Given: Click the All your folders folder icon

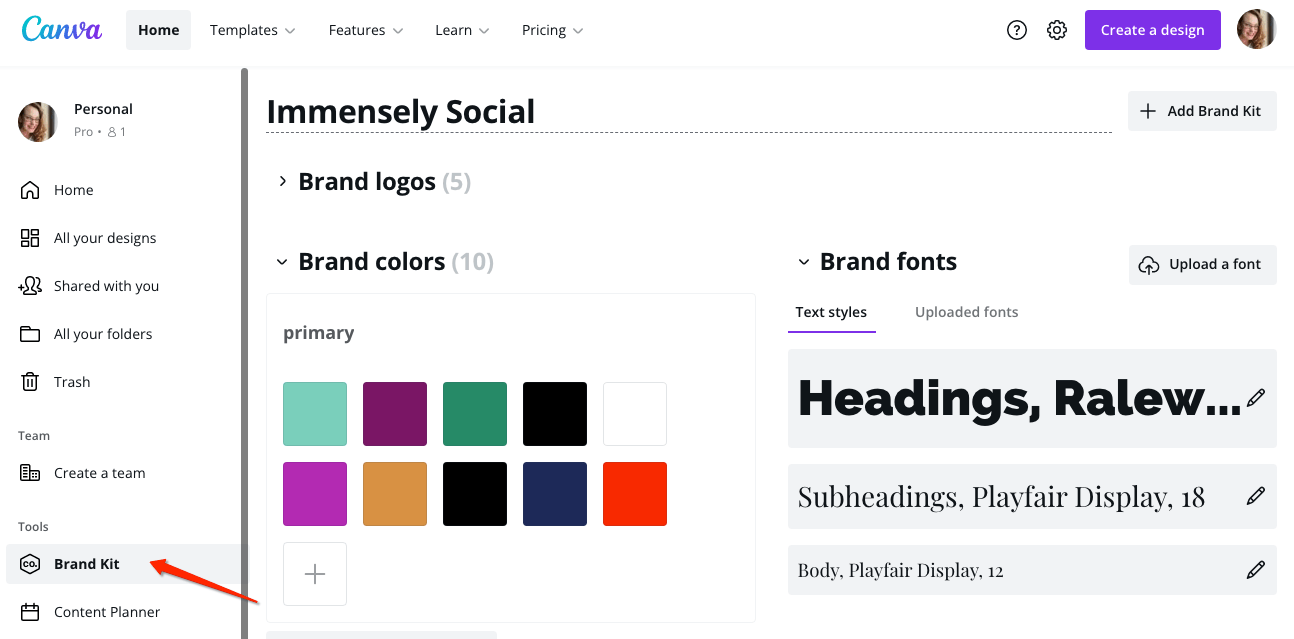Looking at the screenshot, I should [30, 334].
